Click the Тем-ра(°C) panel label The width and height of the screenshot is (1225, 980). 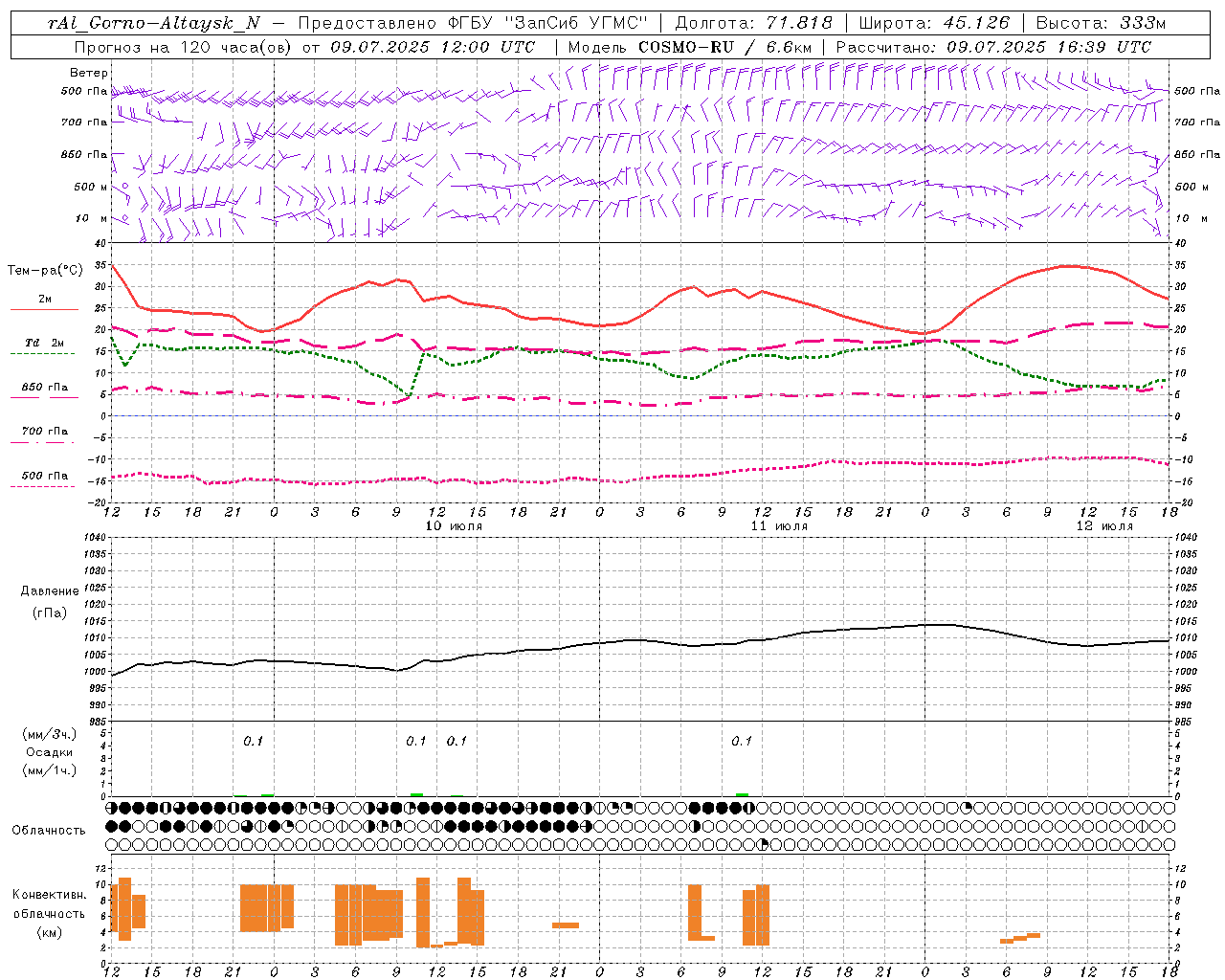coord(45,271)
